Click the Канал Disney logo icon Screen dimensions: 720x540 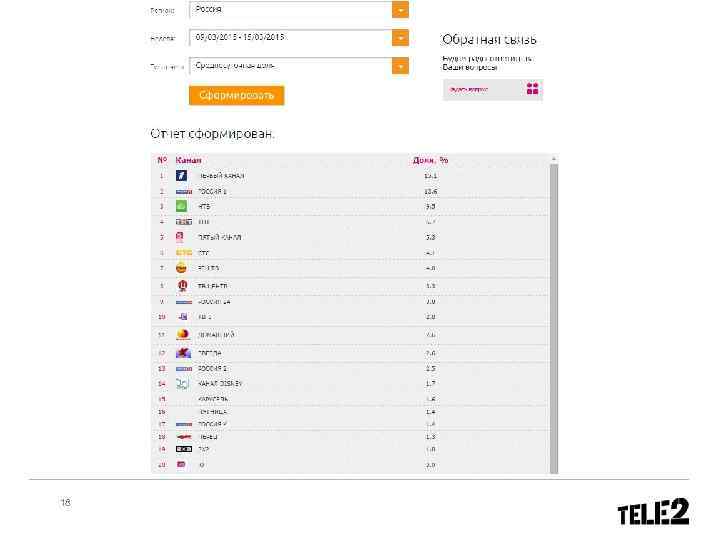[183, 383]
